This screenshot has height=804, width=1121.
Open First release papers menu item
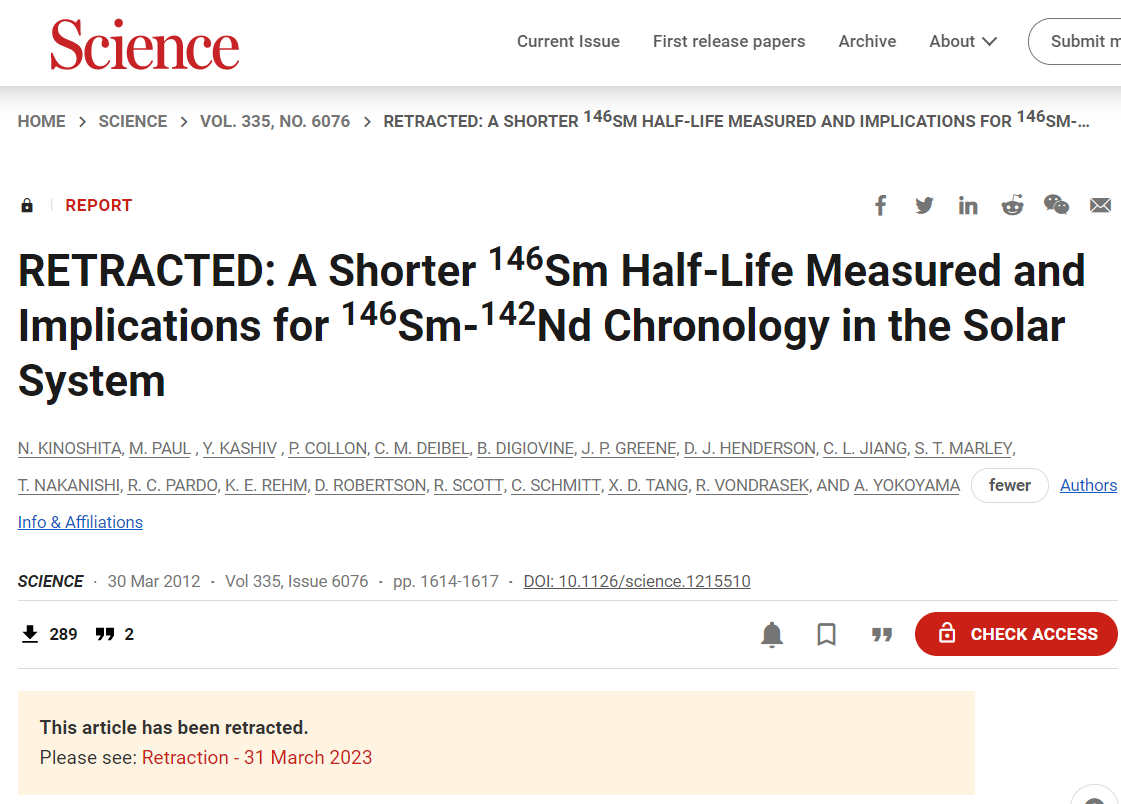[729, 41]
